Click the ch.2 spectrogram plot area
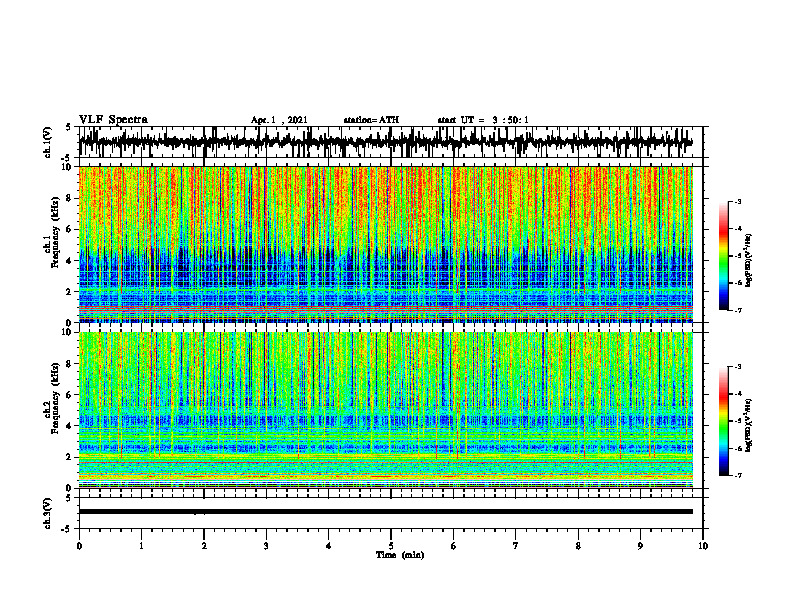This screenshot has height=612, width=792. pos(385,410)
